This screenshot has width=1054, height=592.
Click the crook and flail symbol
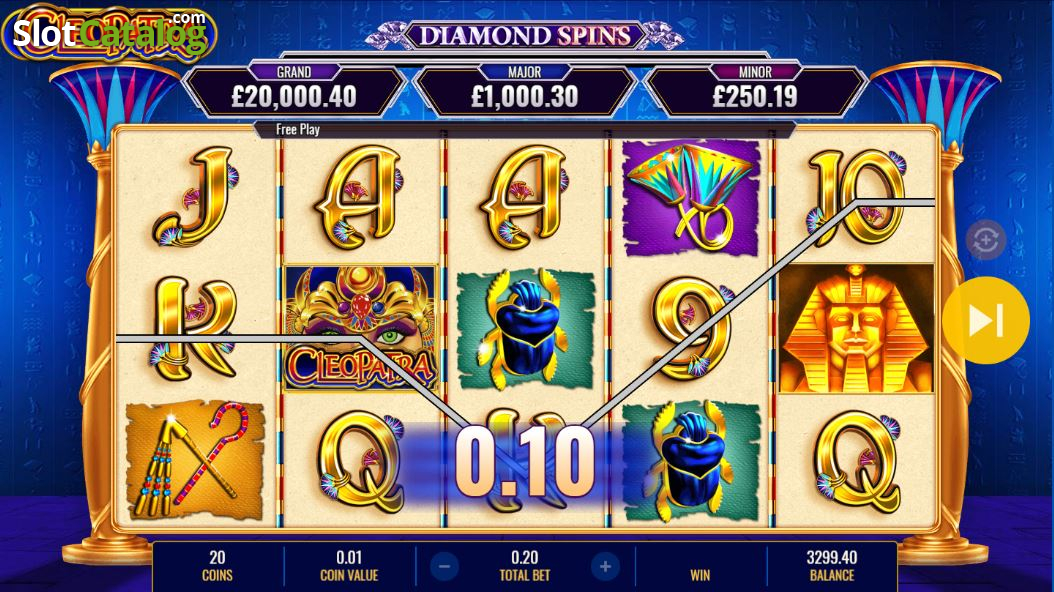(x=195, y=460)
